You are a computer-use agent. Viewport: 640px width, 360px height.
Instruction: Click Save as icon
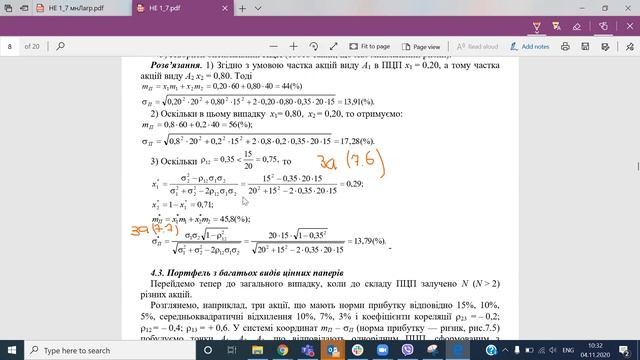605,47
